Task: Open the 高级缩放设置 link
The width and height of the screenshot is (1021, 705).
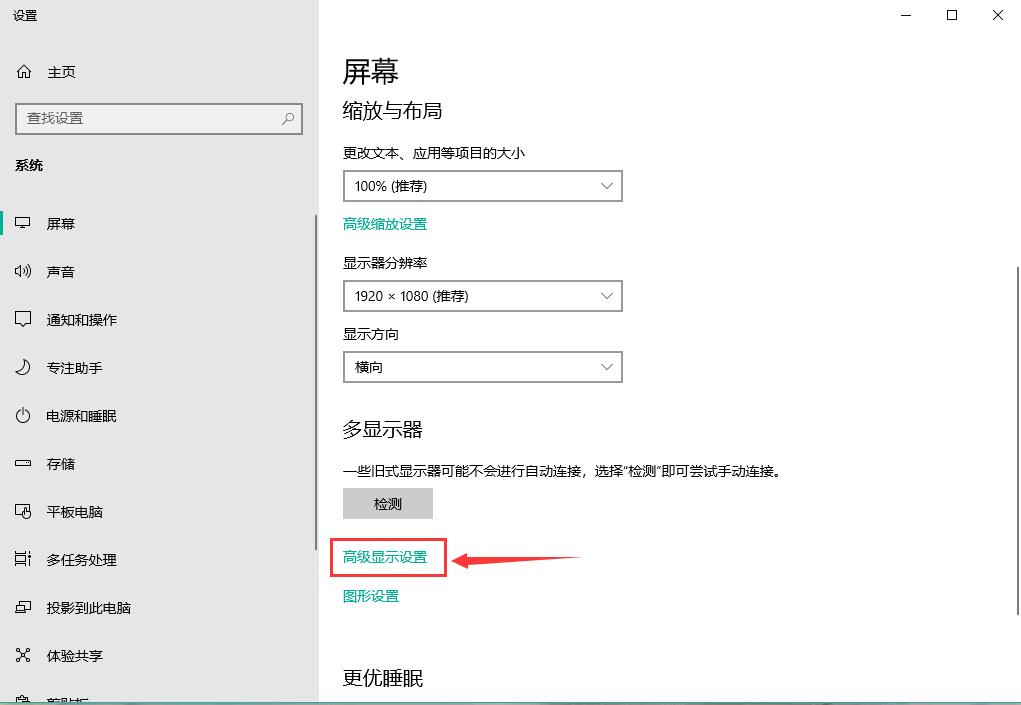Action: [x=385, y=224]
